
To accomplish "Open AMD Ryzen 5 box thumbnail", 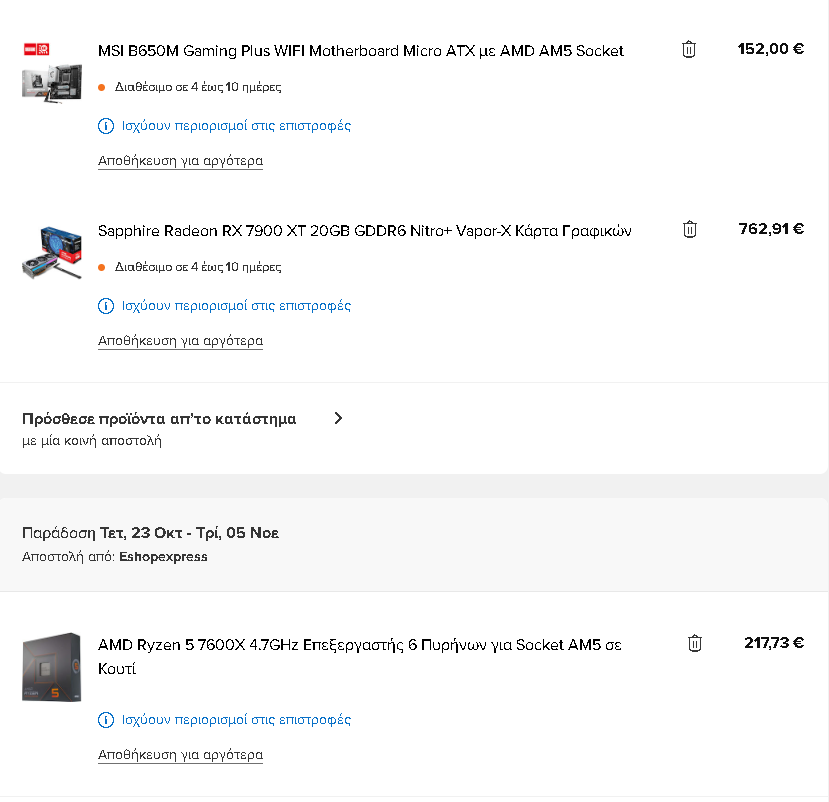I will pos(52,667).
